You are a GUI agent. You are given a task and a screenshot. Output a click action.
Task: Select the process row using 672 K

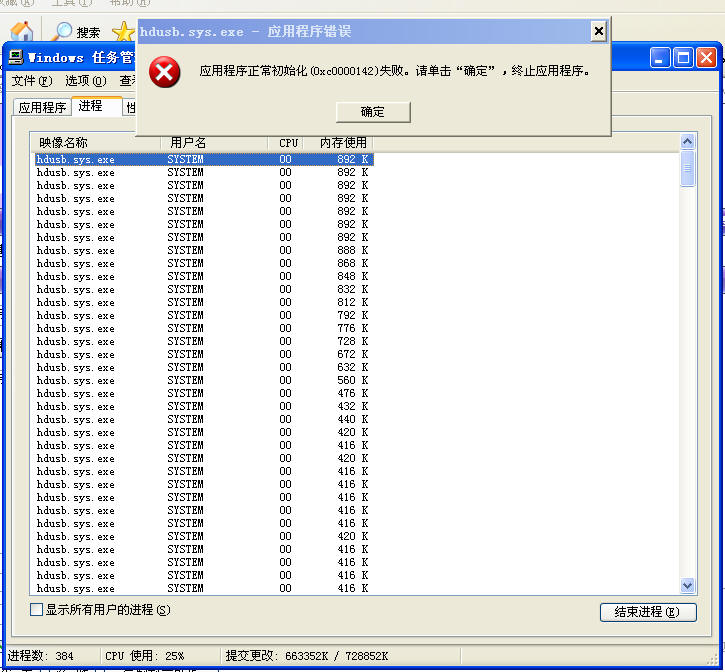tap(203, 354)
